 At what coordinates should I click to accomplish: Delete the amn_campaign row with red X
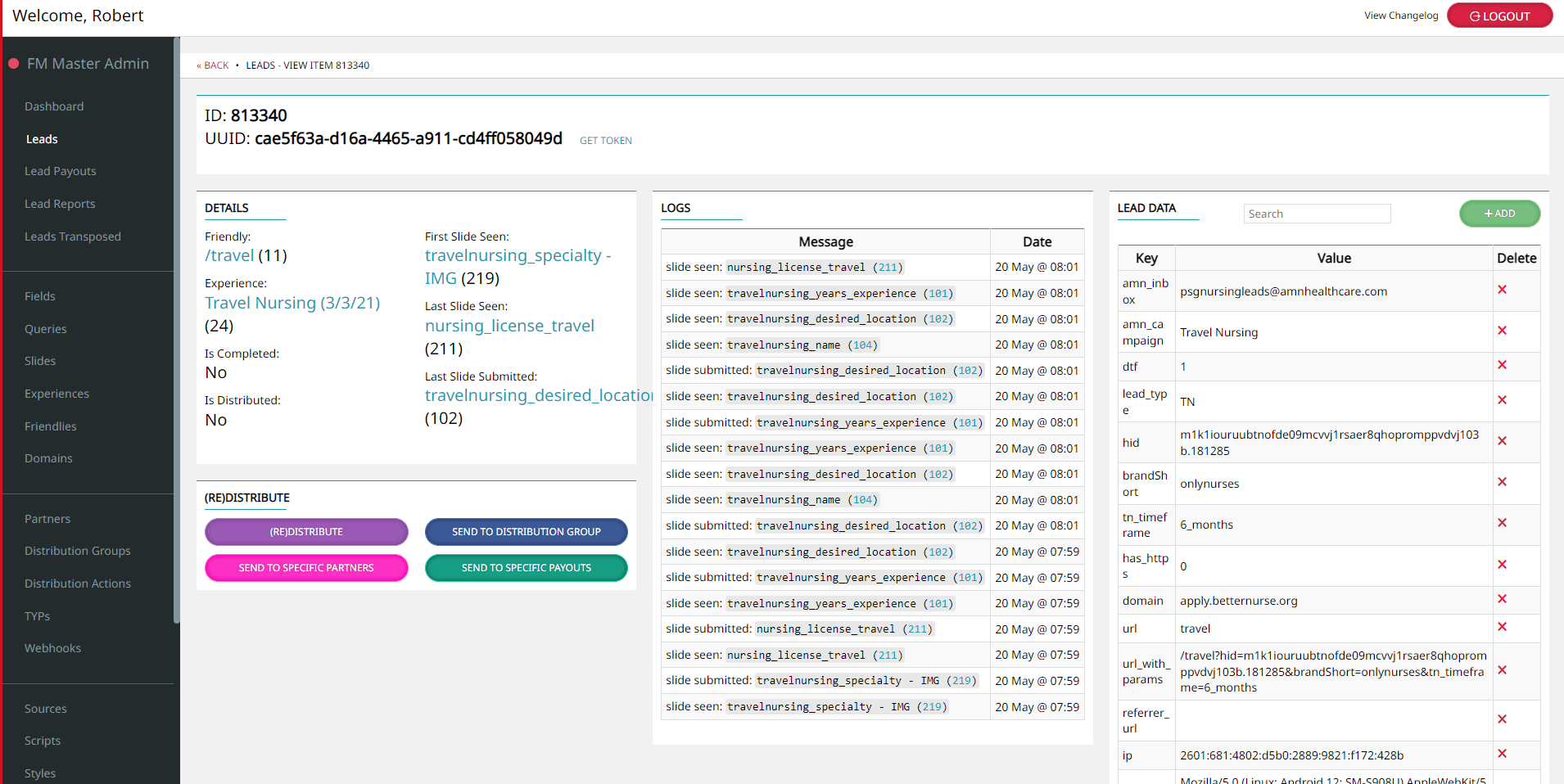[x=1502, y=331]
